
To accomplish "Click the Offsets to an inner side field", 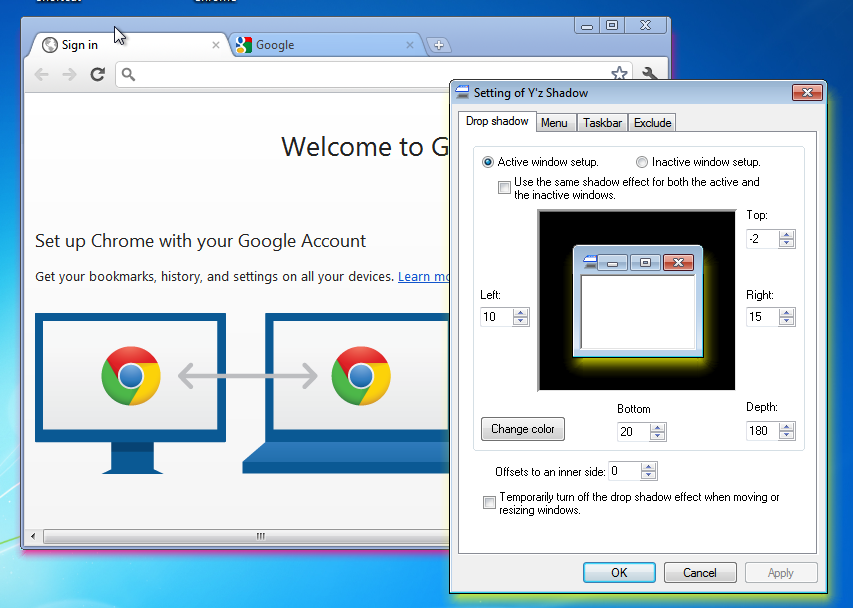I will [625, 471].
